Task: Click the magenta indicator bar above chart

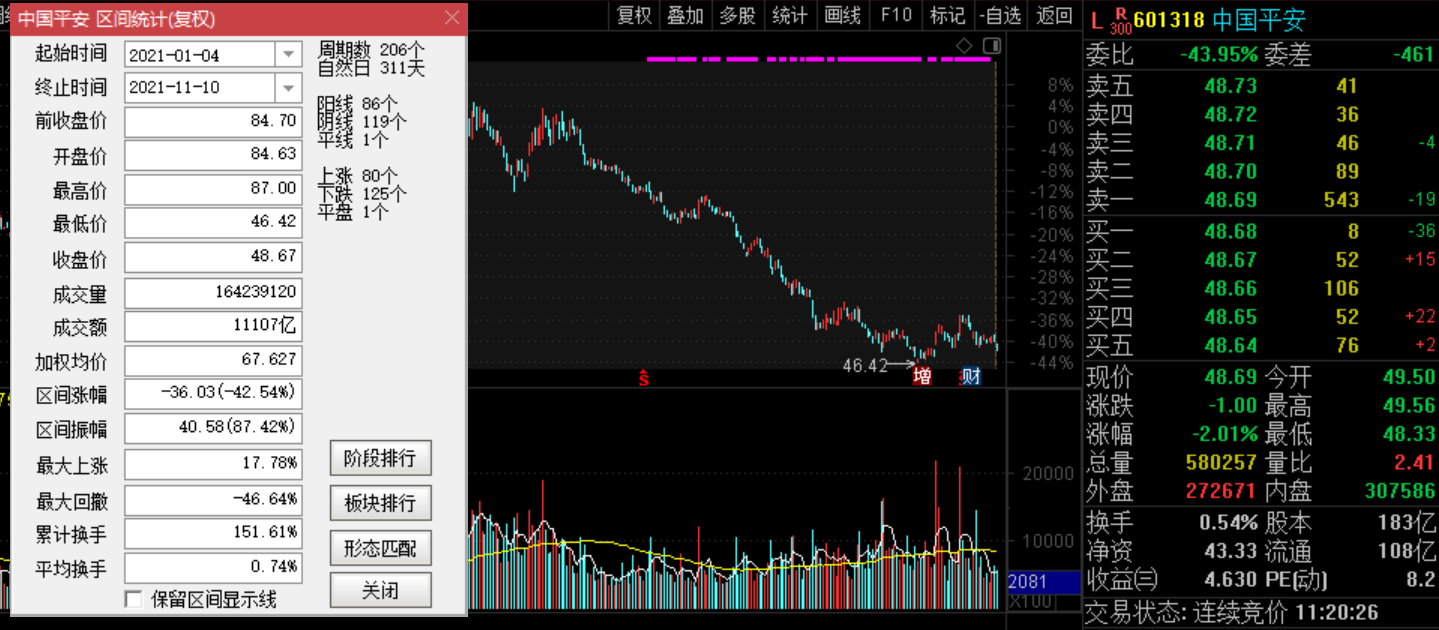Action: (x=818, y=59)
